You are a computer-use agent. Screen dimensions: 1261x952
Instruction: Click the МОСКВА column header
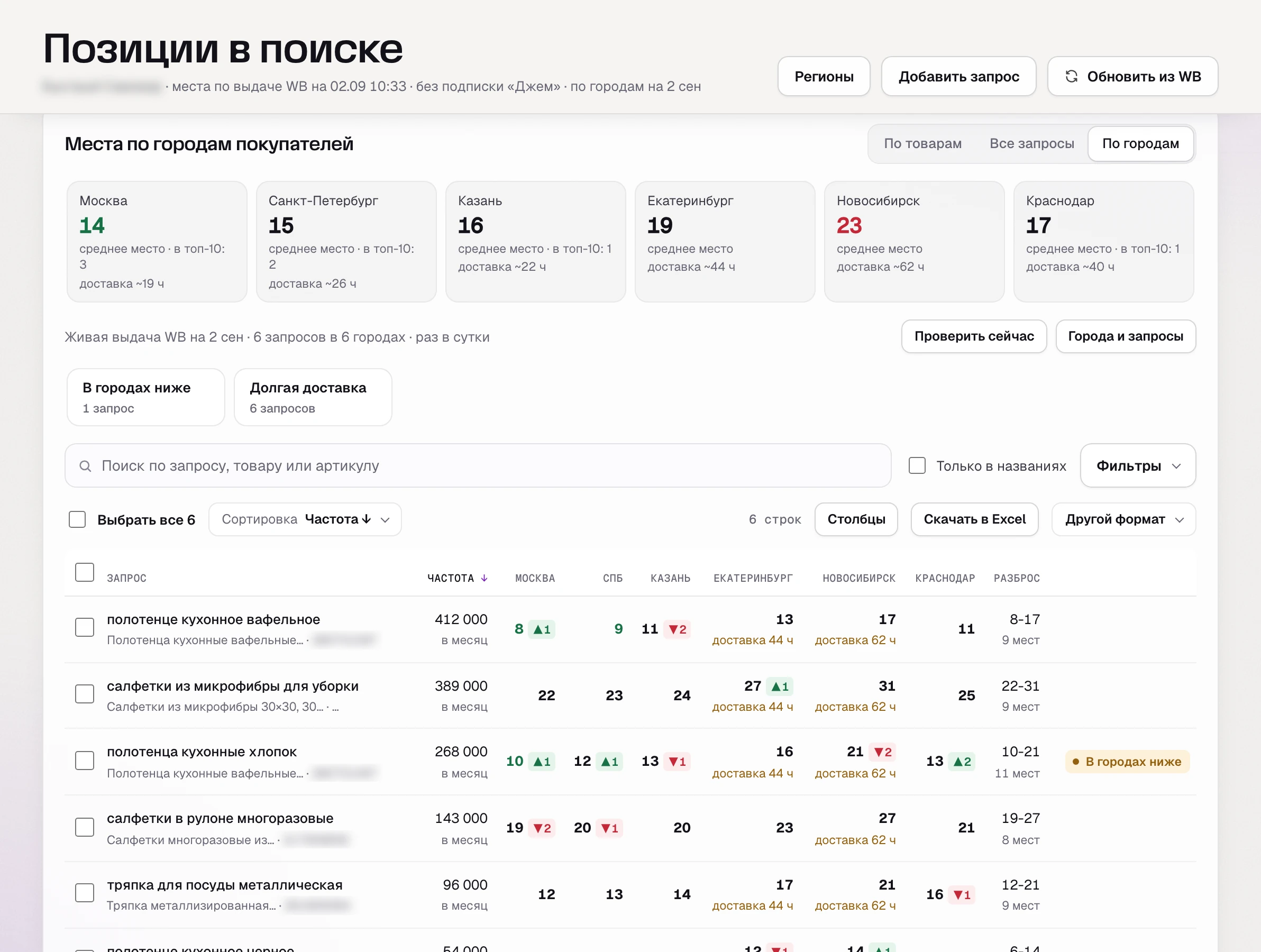535,578
